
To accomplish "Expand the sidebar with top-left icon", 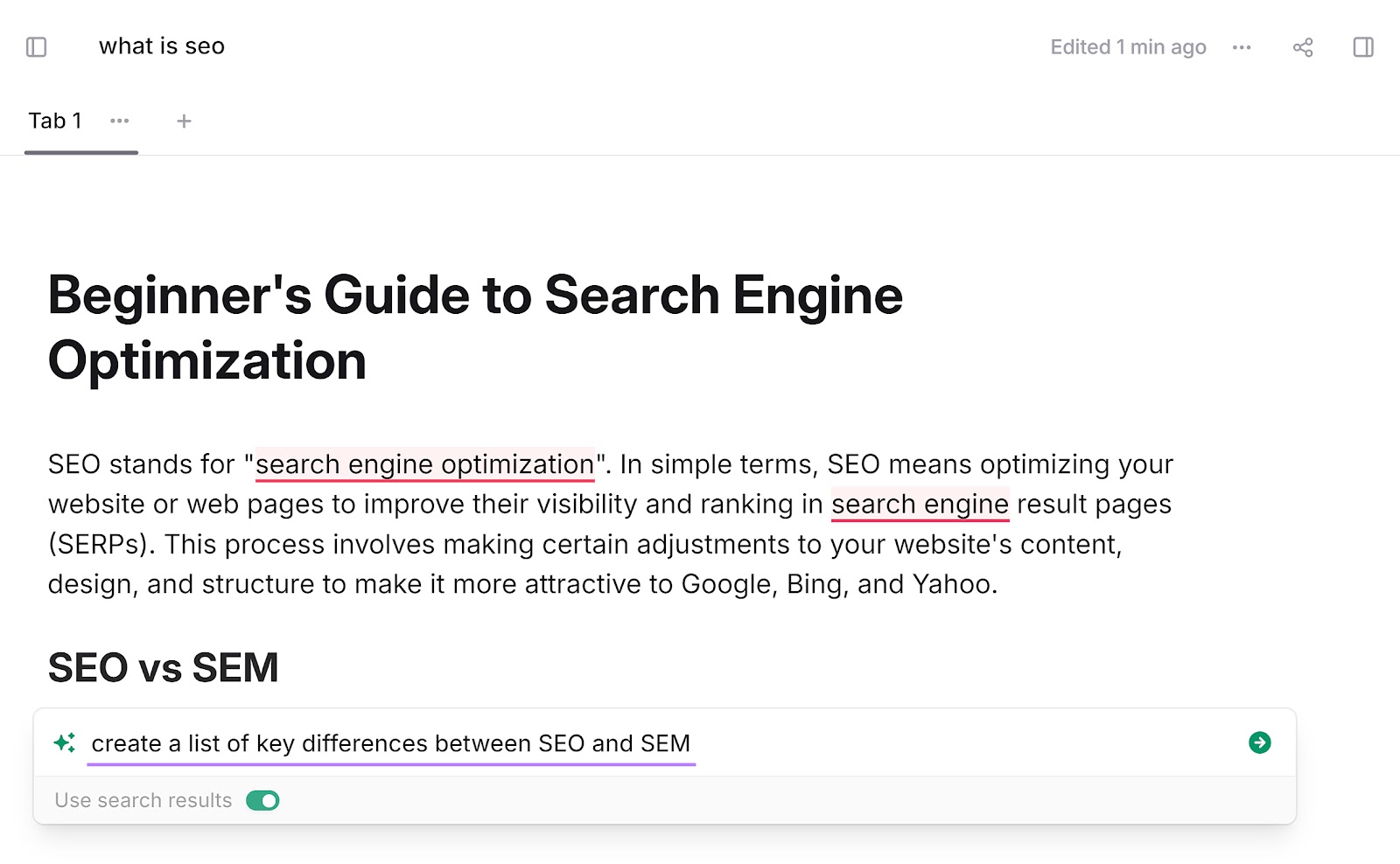I will (36, 47).
